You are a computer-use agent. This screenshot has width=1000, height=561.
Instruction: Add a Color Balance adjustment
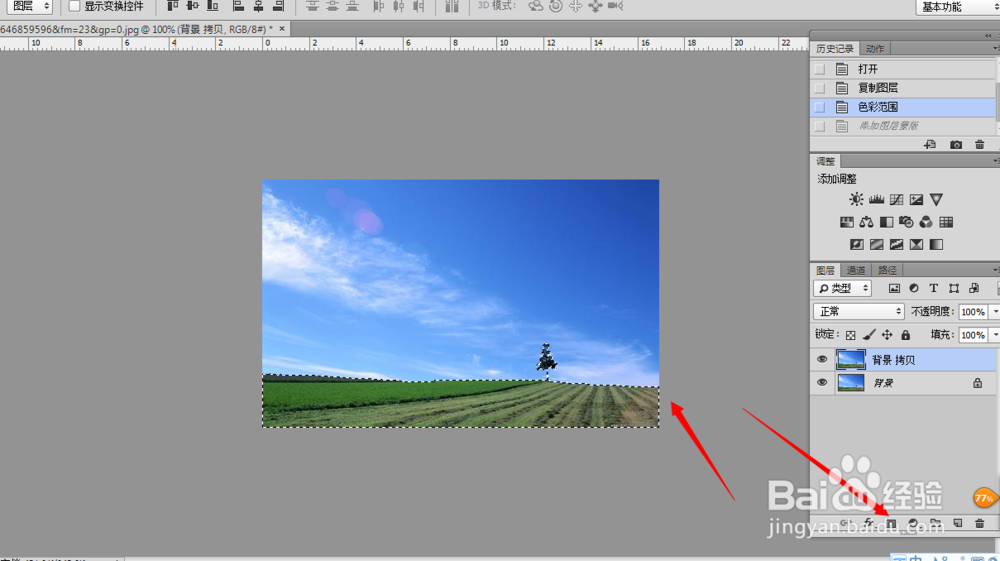pyautogui.click(x=866, y=222)
